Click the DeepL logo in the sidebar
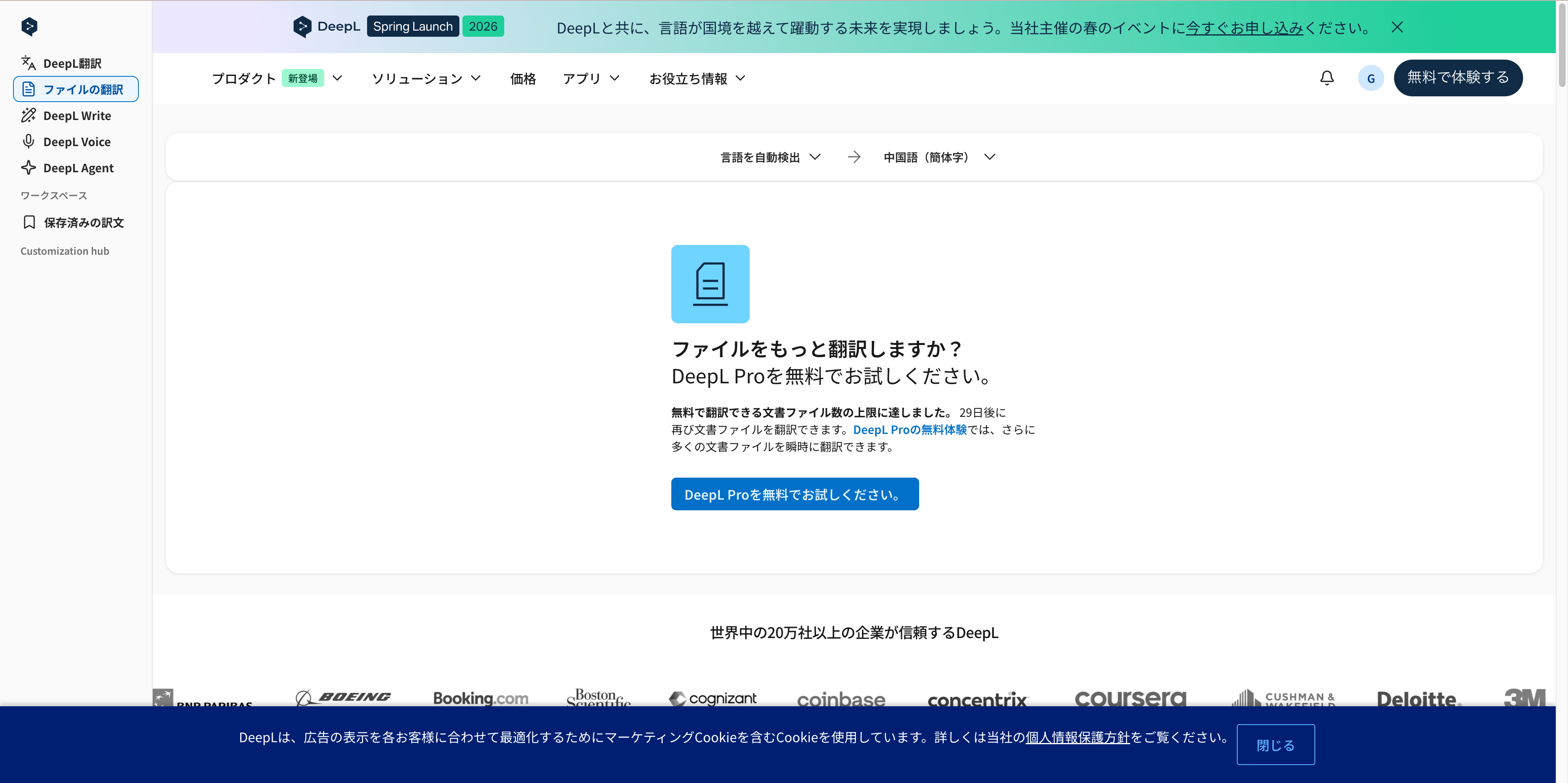The image size is (1568, 783). pyautogui.click(x=29, y=26)
